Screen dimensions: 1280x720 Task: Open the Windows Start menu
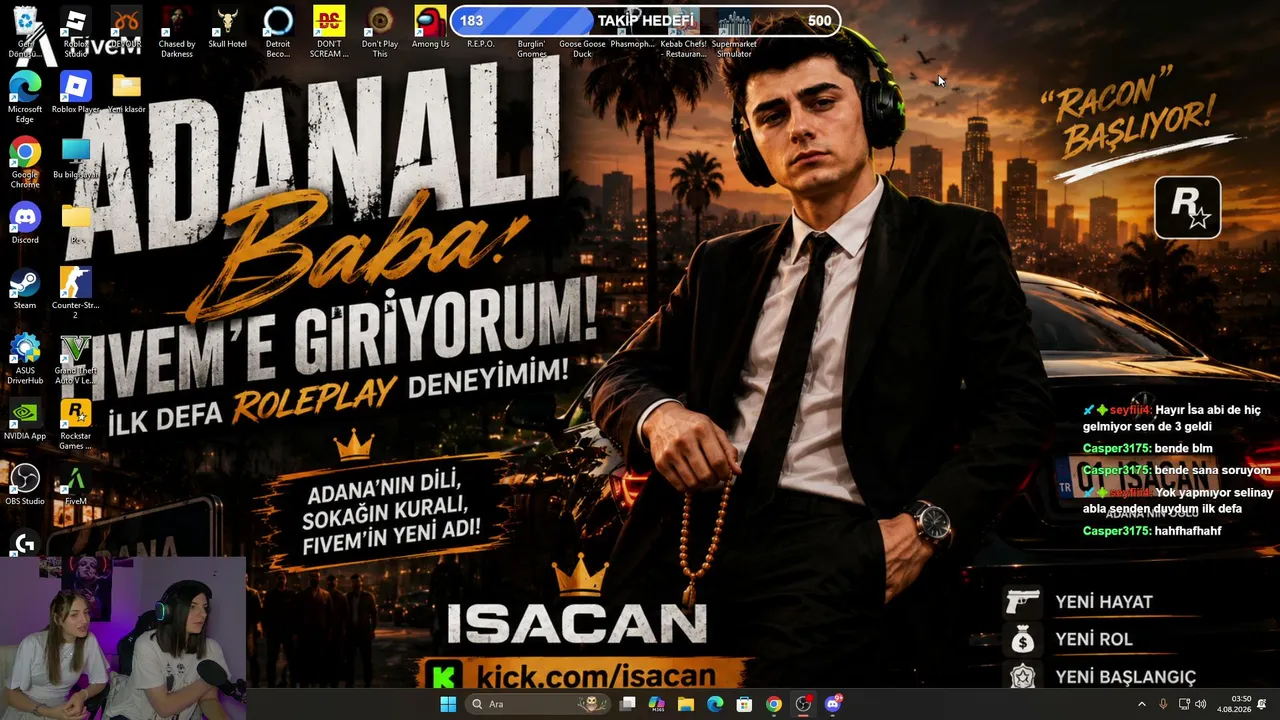[448, 704]
